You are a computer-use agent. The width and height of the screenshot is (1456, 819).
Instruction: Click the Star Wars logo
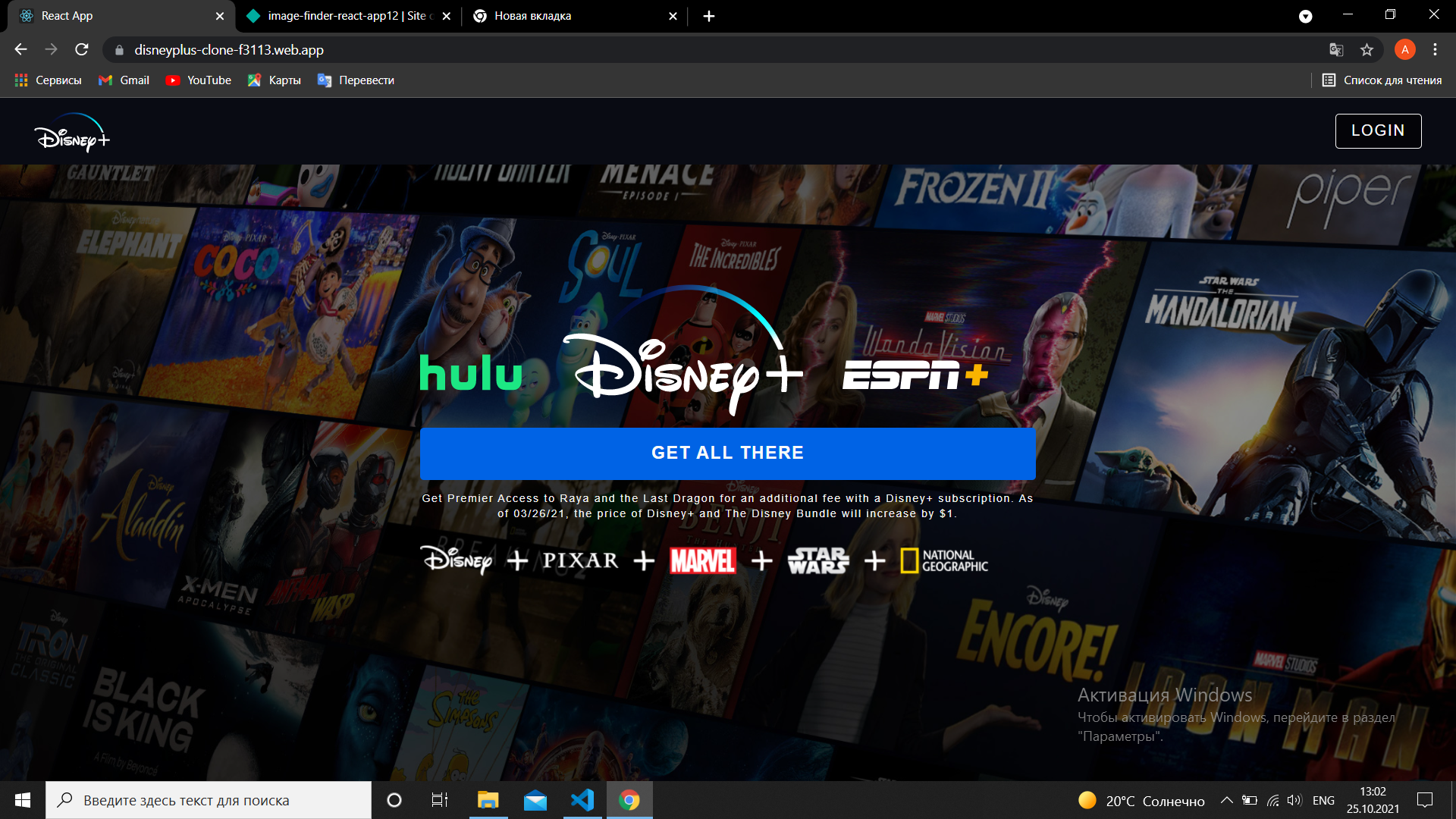(818, 561)
